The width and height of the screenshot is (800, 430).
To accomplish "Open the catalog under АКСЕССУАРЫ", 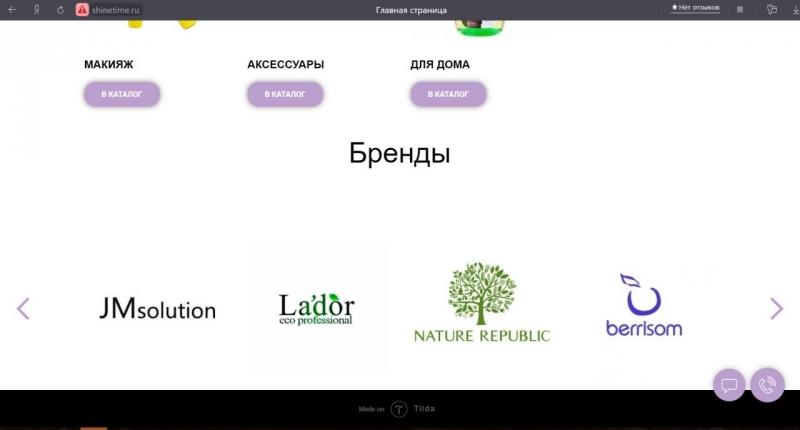I will 285,94.
